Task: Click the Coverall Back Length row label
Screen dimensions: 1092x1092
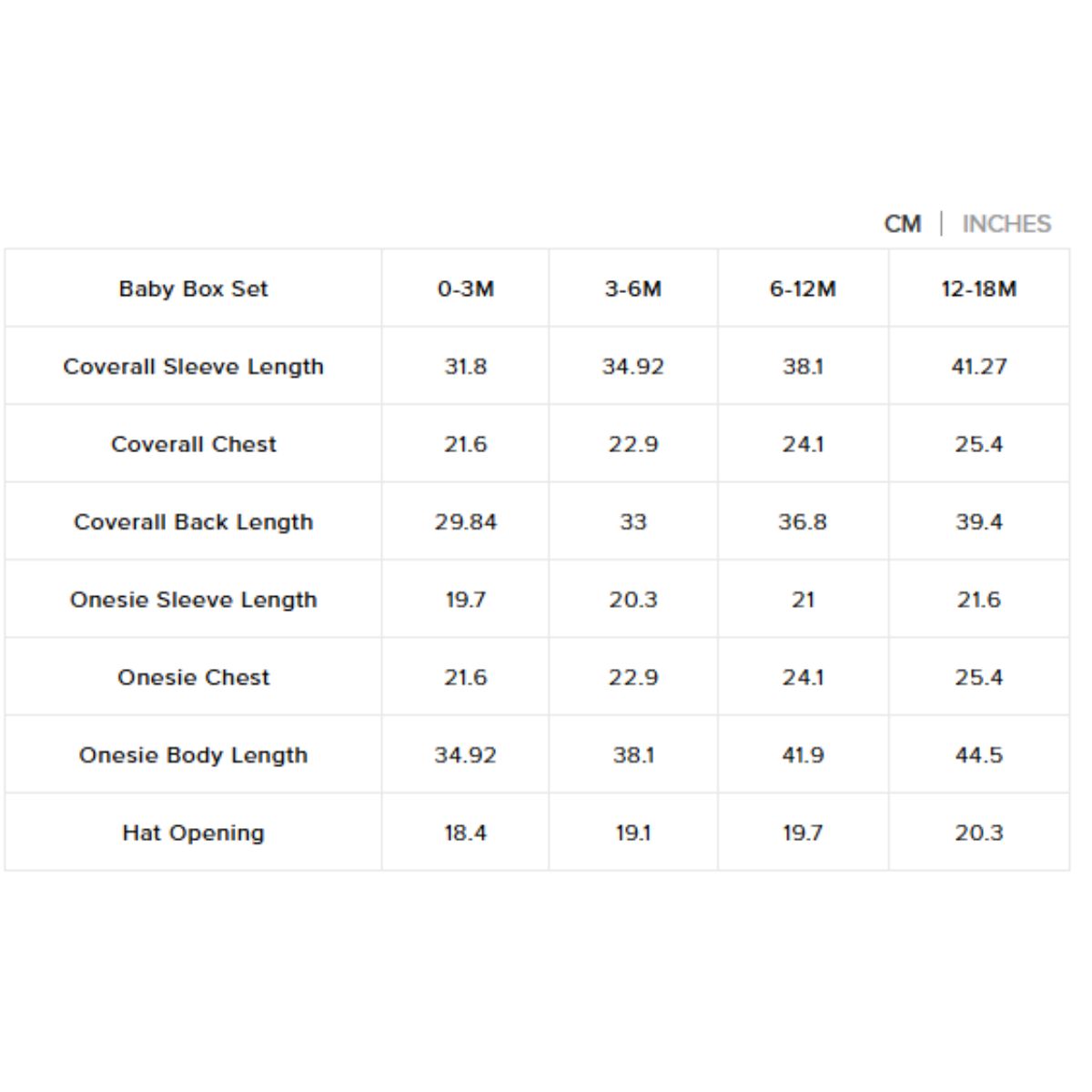Action: point(193,522)
